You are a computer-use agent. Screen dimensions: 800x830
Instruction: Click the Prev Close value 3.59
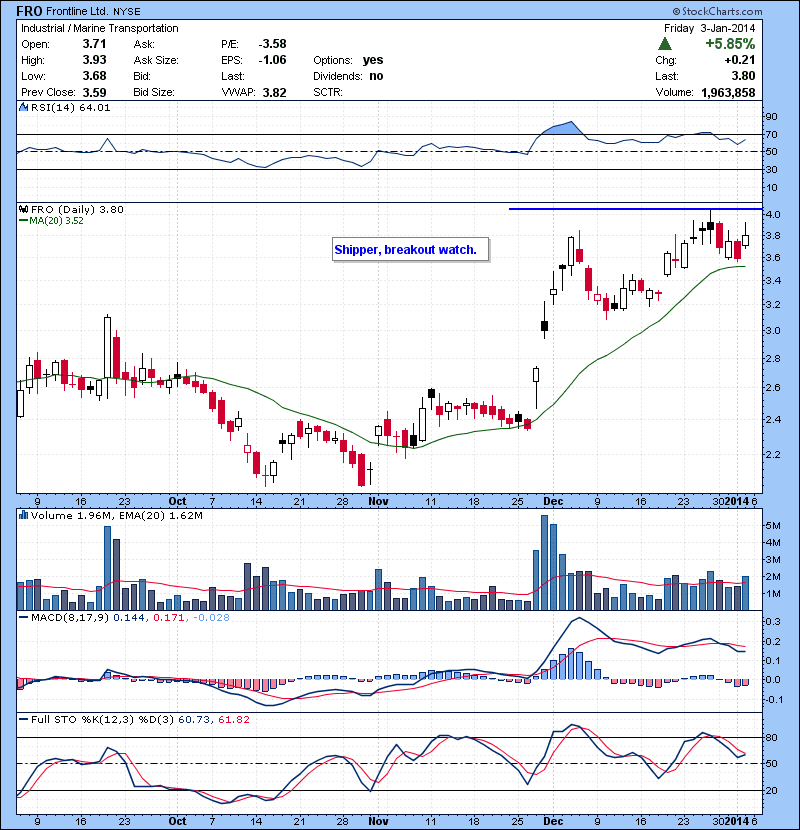(x=94, y=92)
